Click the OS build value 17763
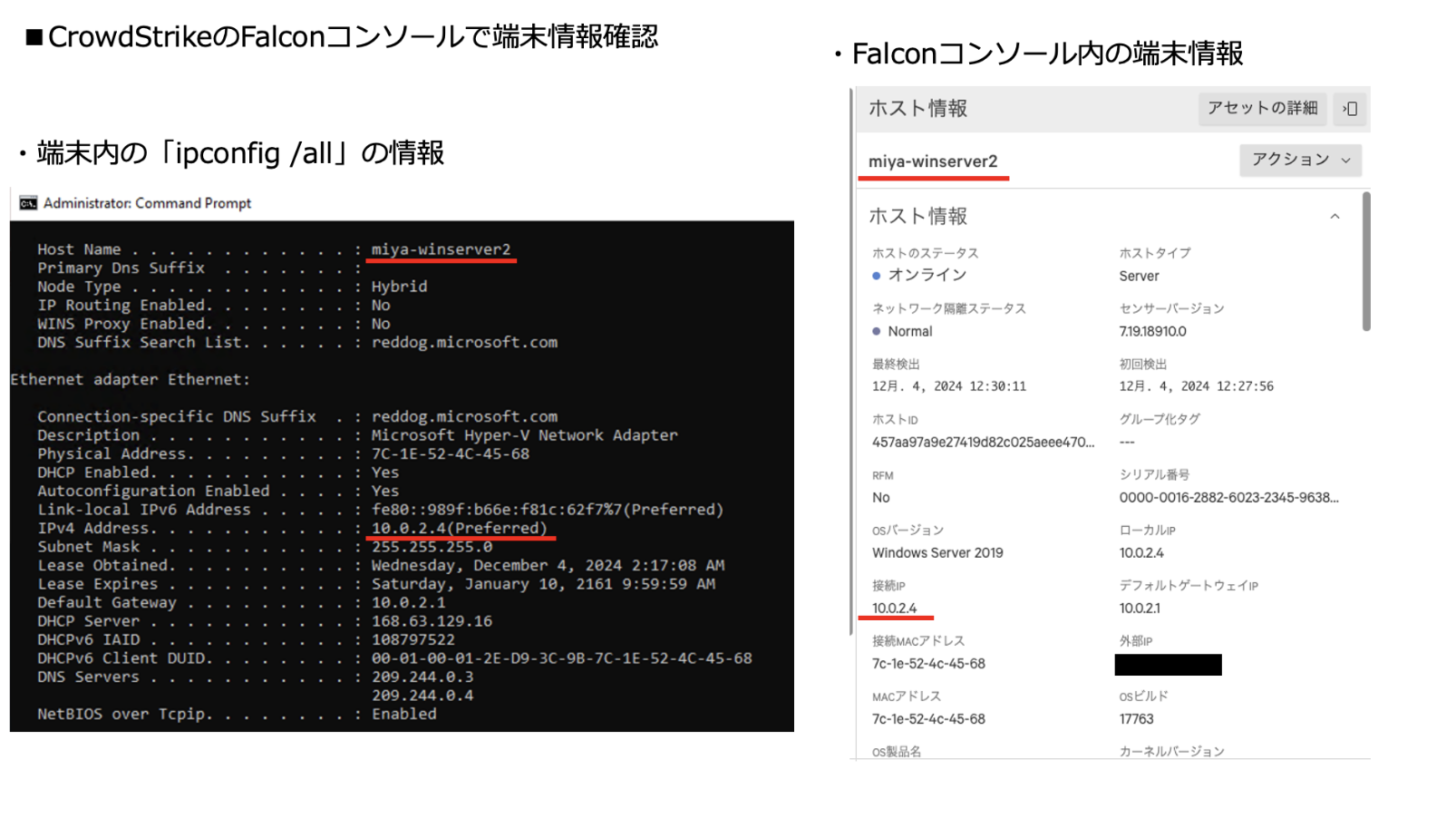This screenshot has width=1456, height=818. click(x=1136, y=719)
